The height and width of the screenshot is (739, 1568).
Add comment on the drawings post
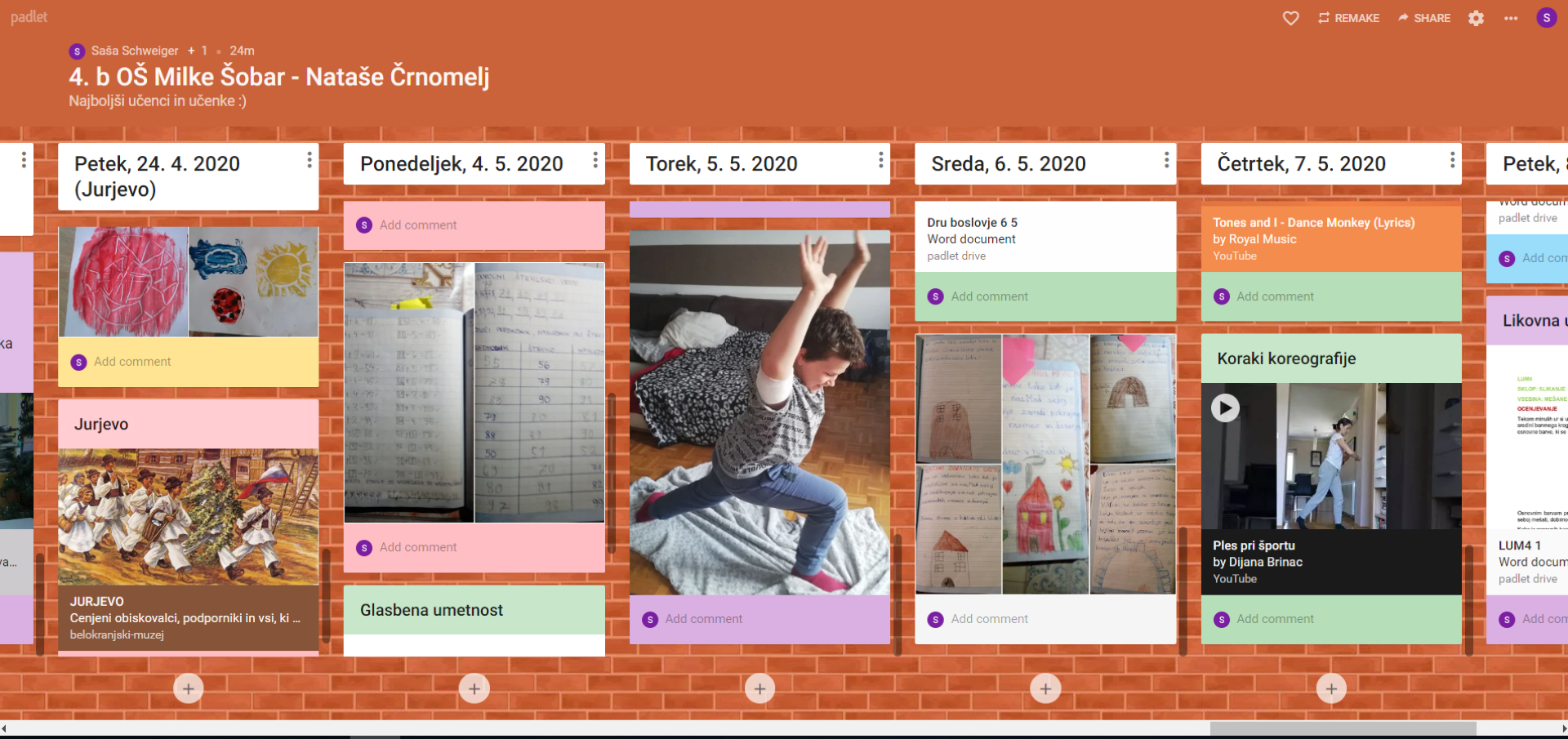pos(132,362)
